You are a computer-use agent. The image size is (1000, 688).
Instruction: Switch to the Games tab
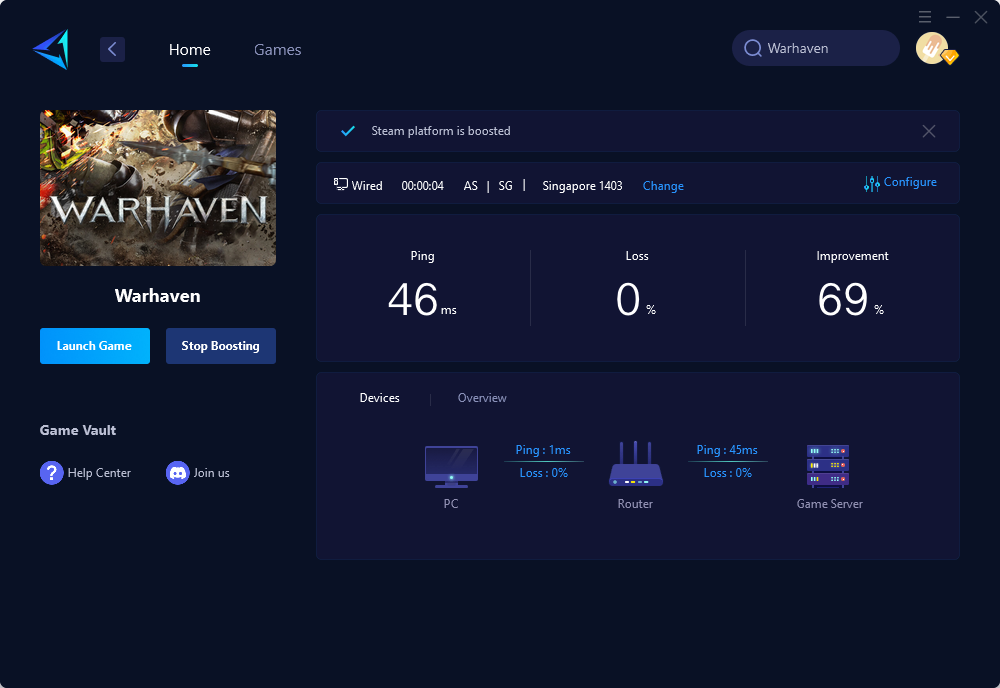click(277, 50)
